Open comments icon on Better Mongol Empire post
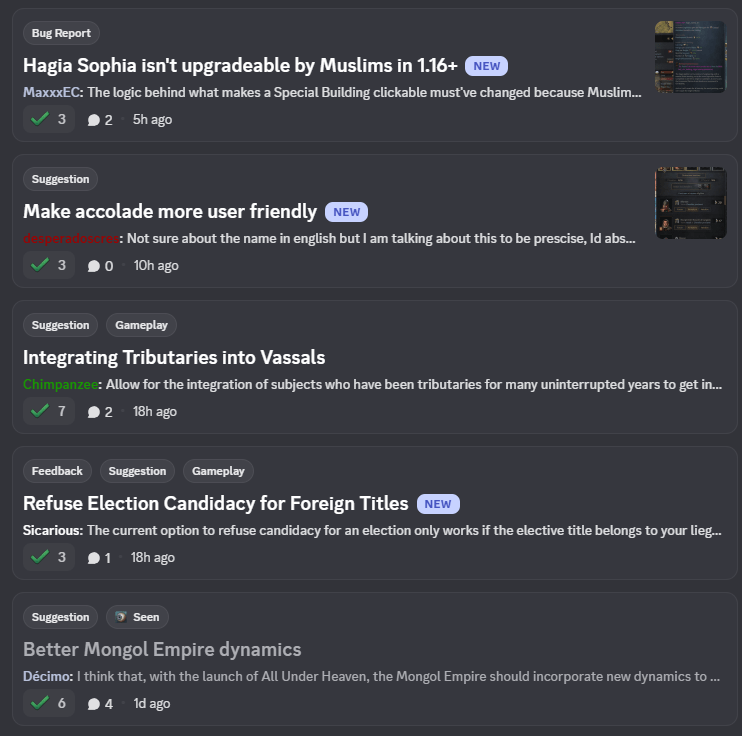Screen dimensions: 742x736 [x=94, y=704]
